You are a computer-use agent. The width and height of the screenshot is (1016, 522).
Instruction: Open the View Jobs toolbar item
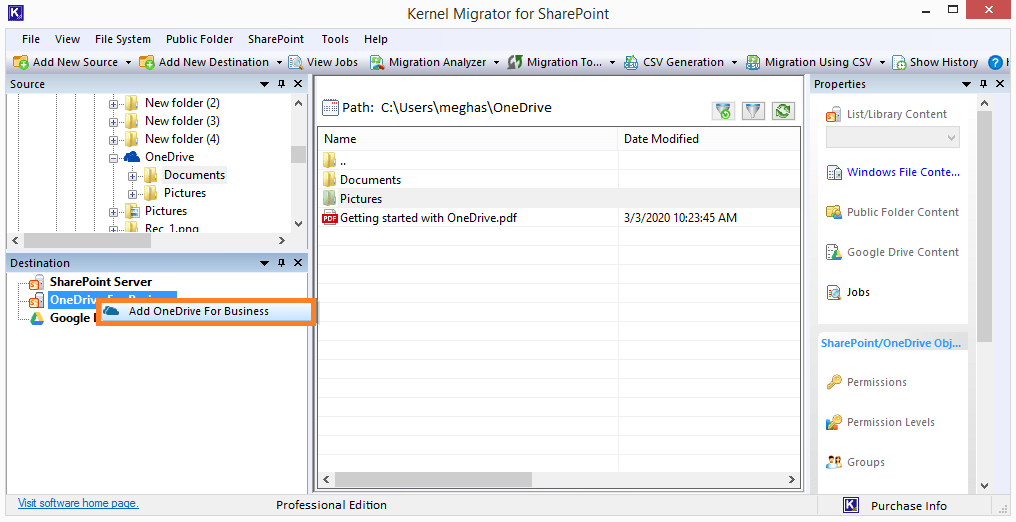[x=323, y=62]
